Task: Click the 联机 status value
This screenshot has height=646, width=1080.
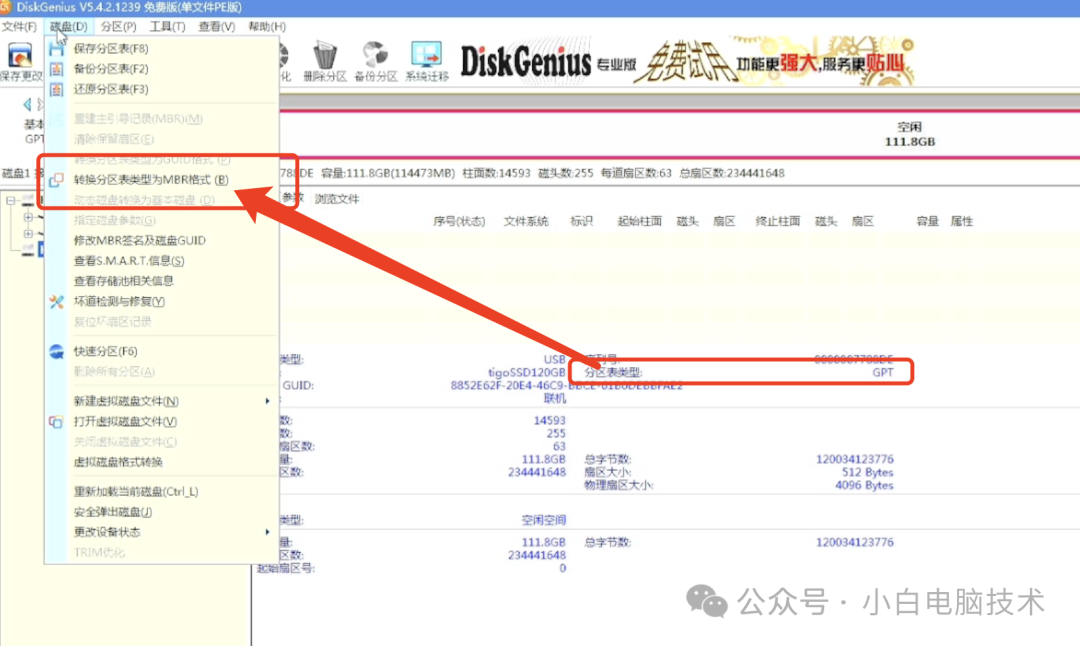Action: tap(554, 399)
